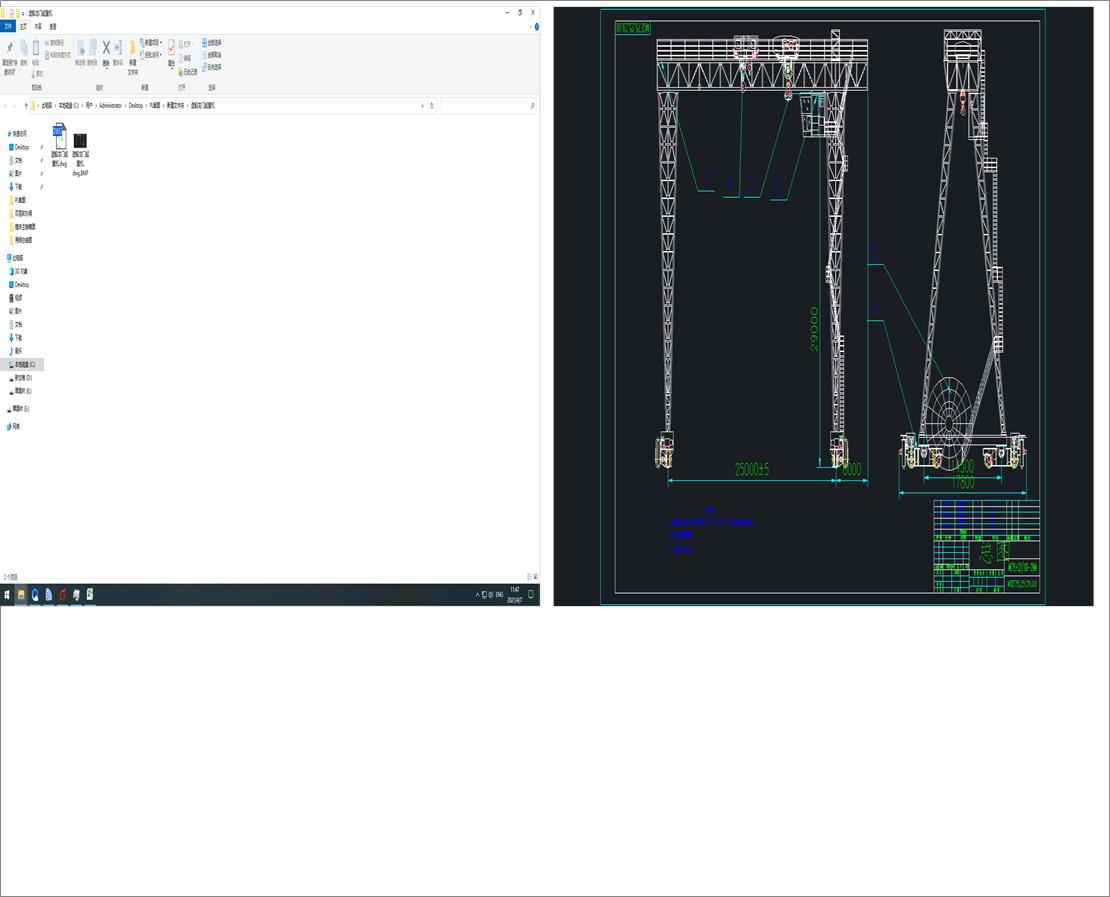The width and height of the screenshot is (1110, 897).
Task: Open the New item dropdown in the ribbon
Action: click(x=151, y=42)
